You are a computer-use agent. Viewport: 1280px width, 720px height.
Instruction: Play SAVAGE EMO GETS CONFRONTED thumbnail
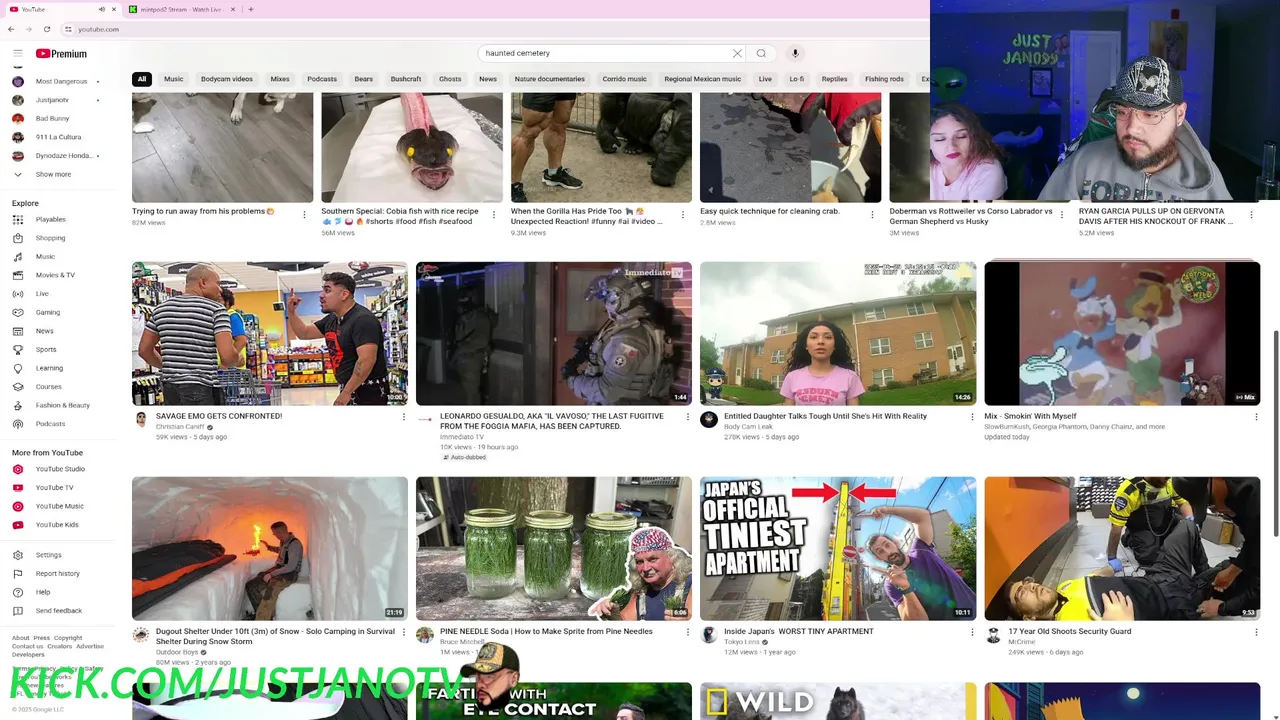[x=270, y=333]
